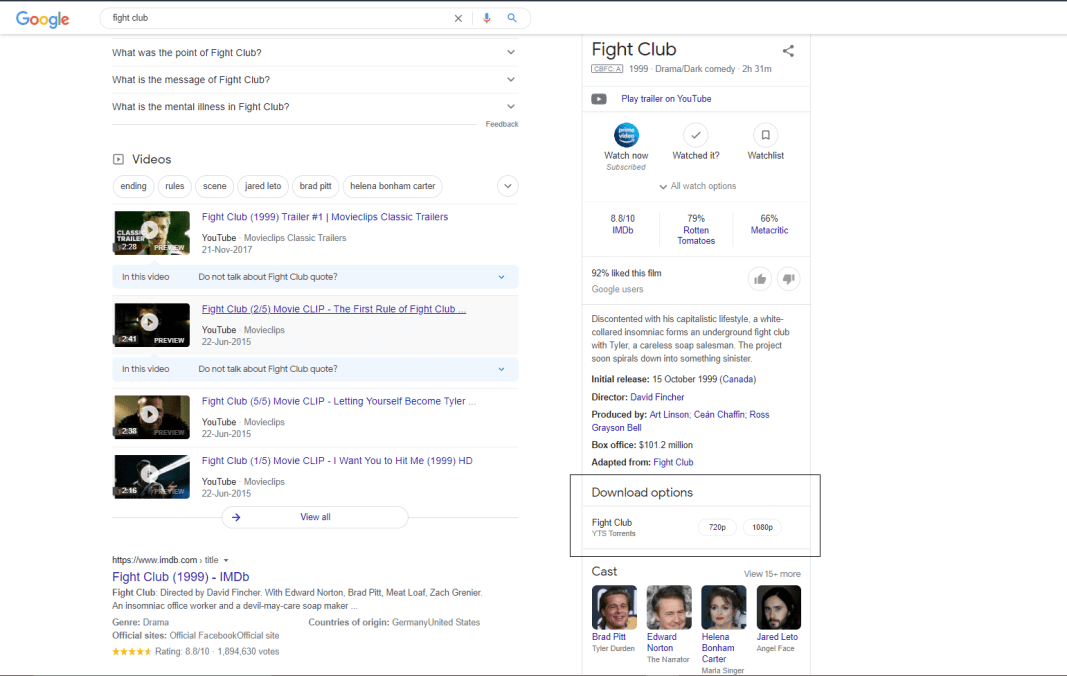The image size is (1067, 676).
Task: Select the 'ending' video filter chip
Action: tap(133, 186)
